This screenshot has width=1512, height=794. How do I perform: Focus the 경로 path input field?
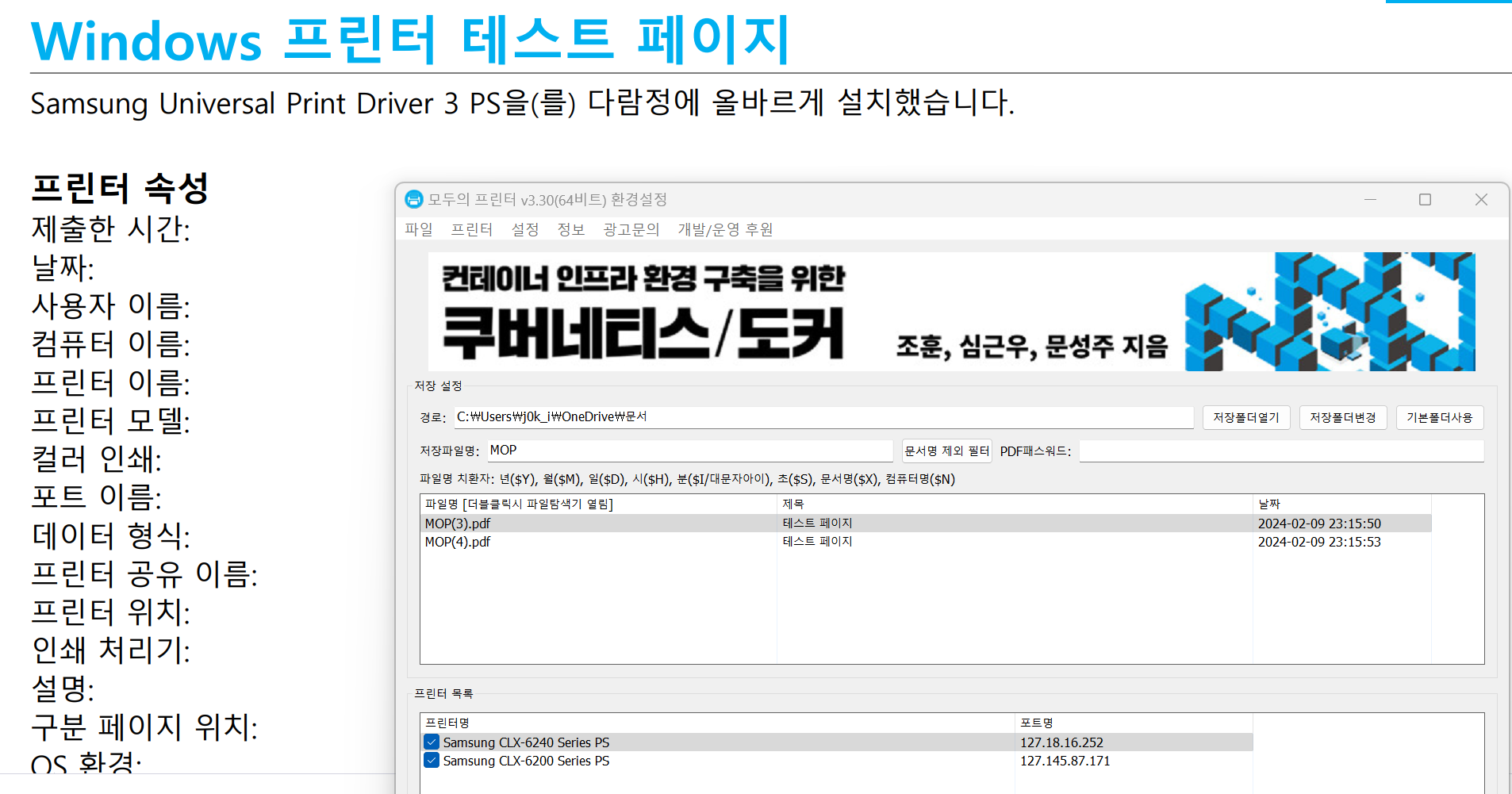pos(823,417)
